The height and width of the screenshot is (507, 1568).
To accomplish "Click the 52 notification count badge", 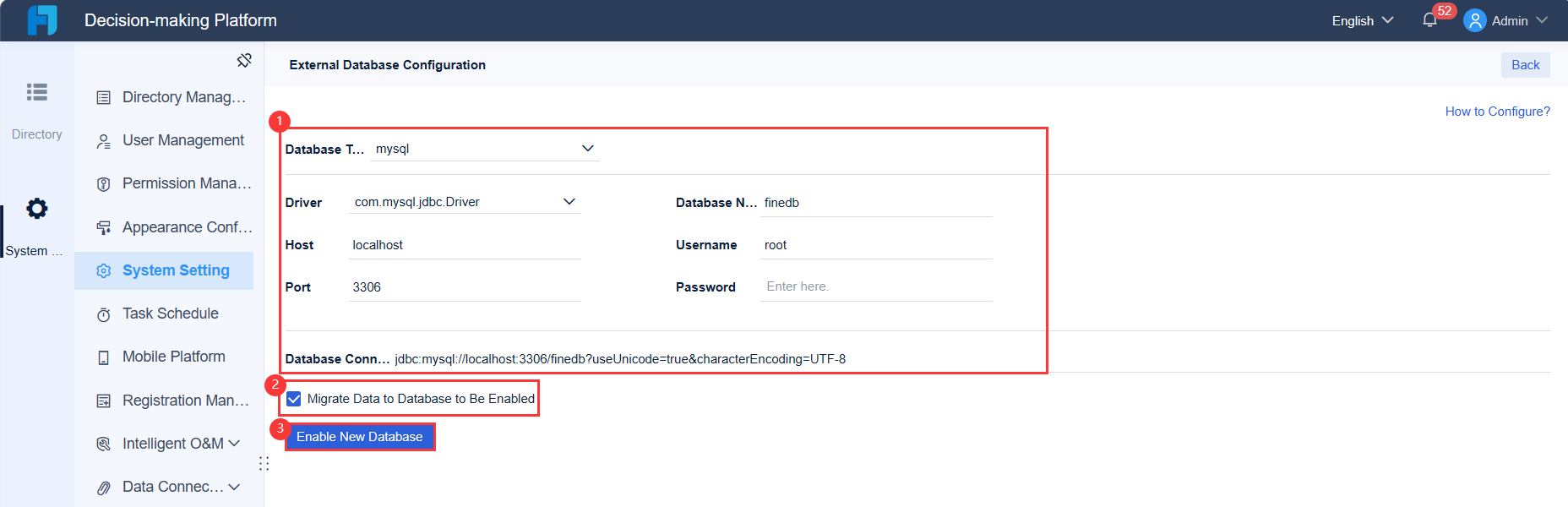I will (x=1445, y=11).
